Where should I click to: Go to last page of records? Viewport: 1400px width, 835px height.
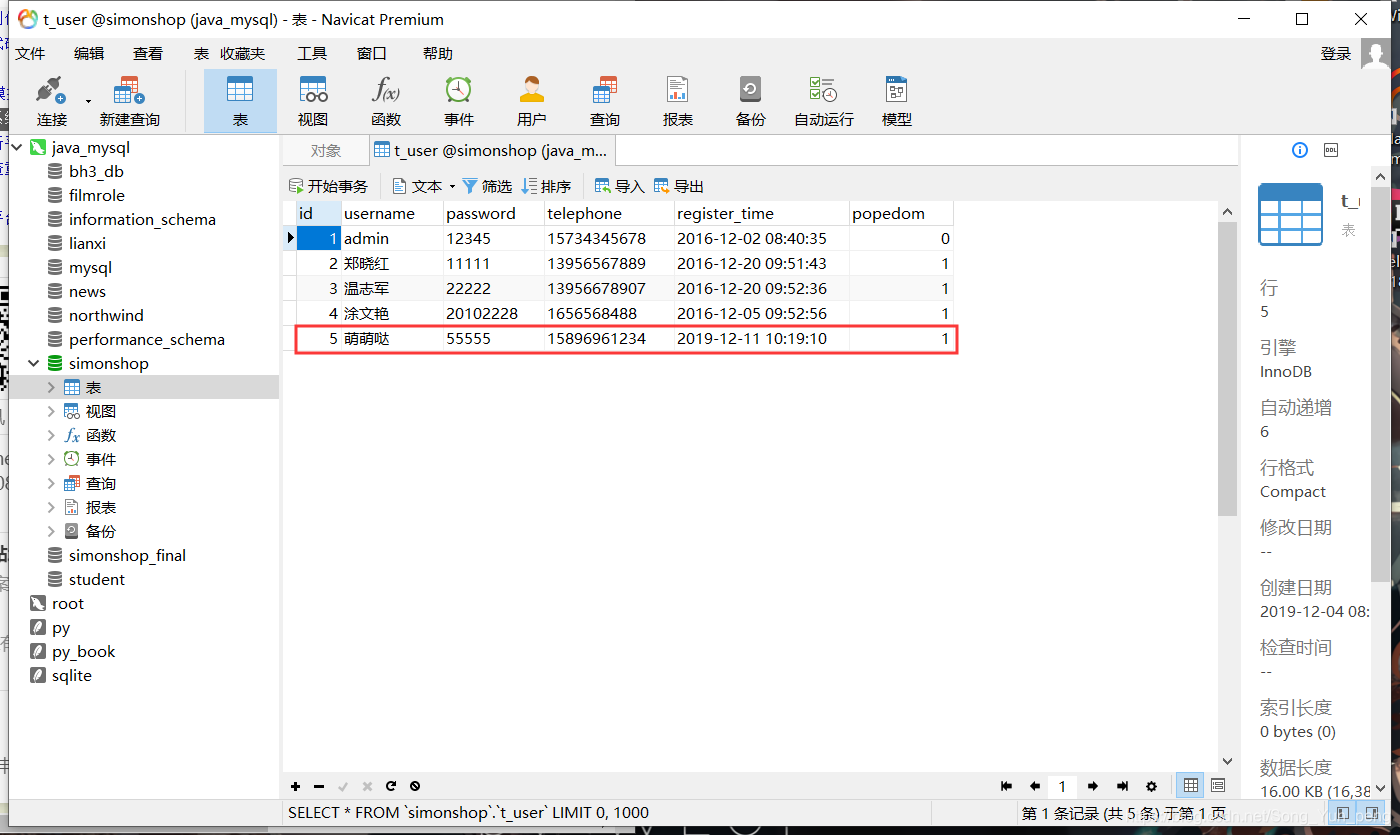coord(1122,786)
